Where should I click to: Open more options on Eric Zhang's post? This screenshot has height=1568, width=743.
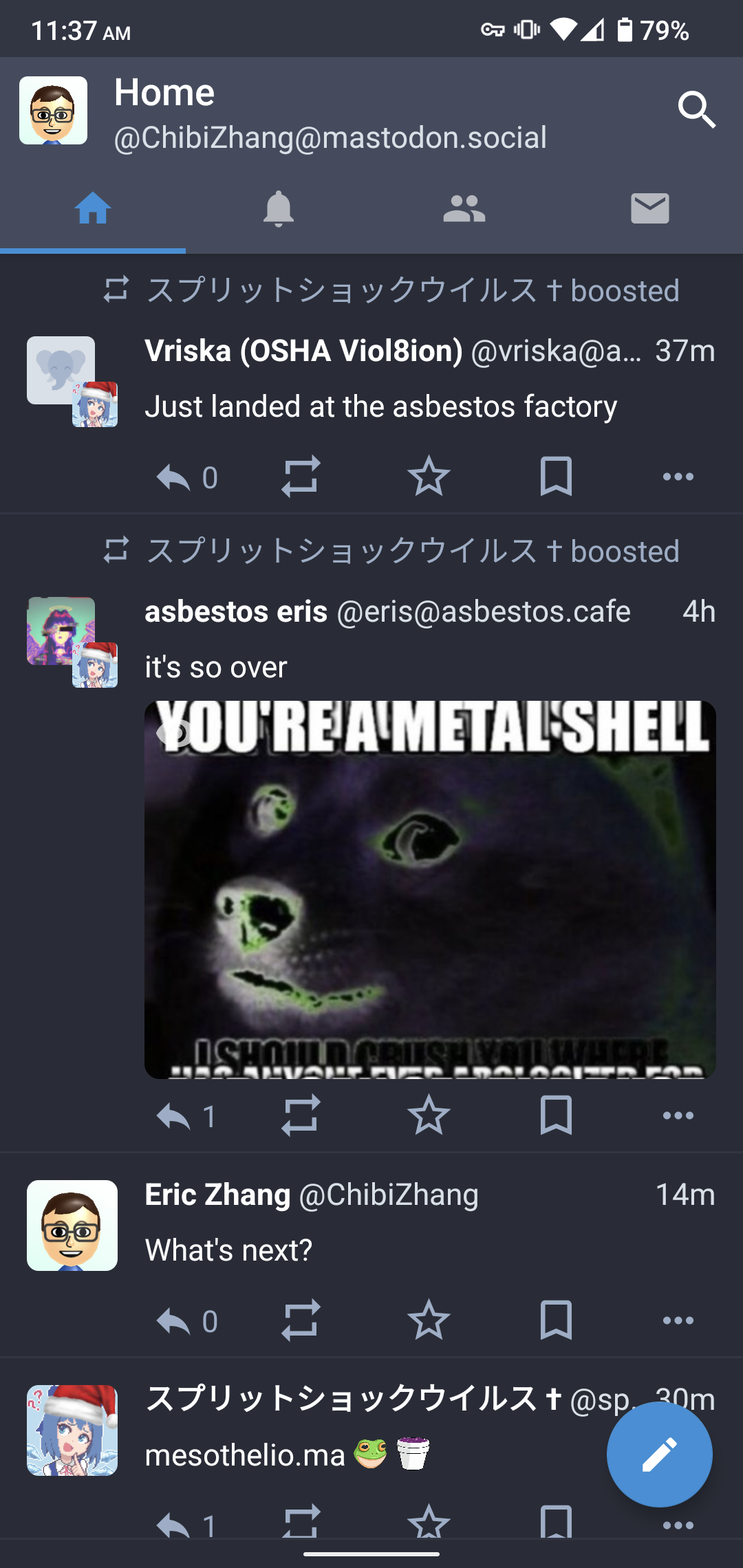pos(678,1320)
